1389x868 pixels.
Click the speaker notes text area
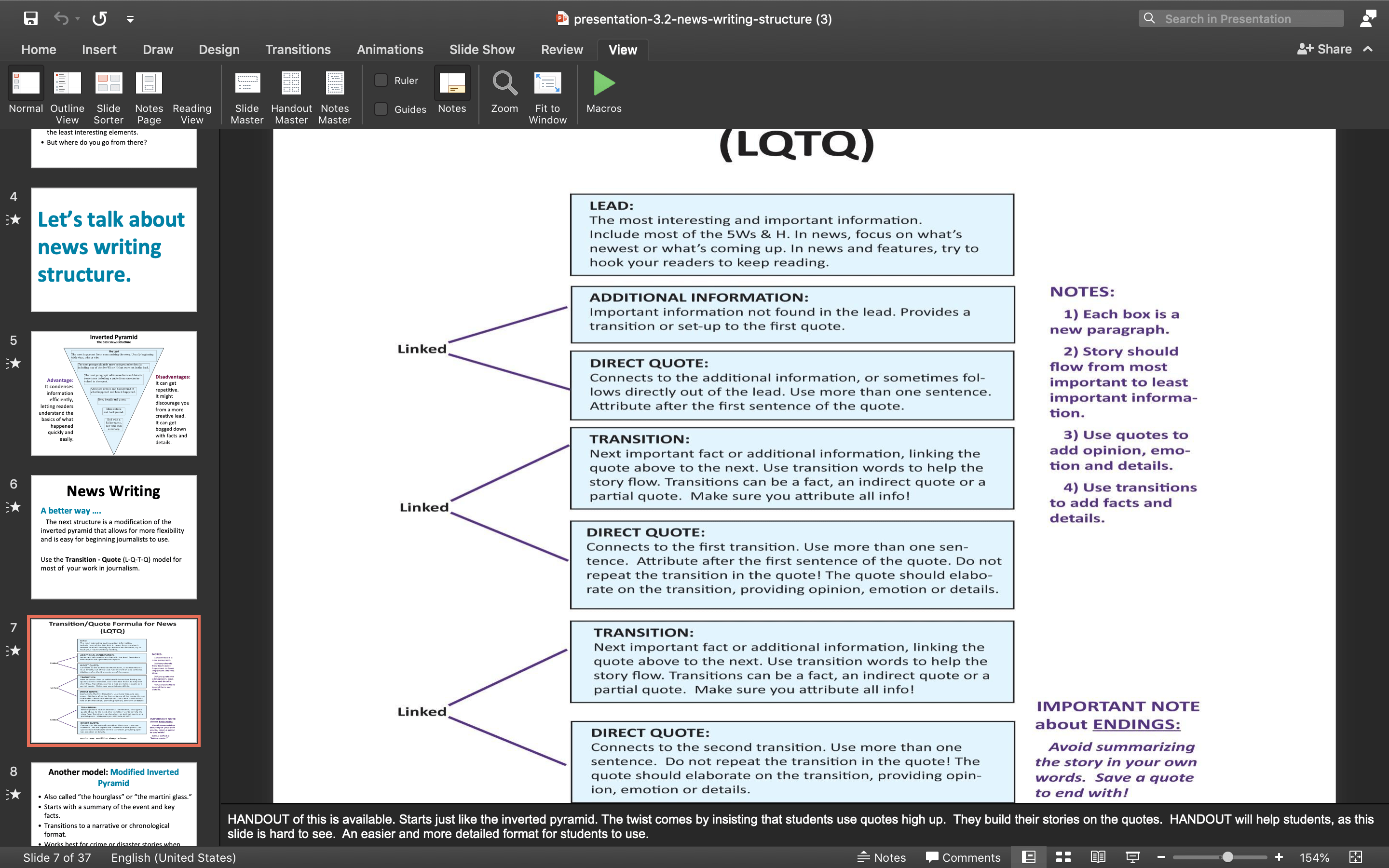point(803,826)
